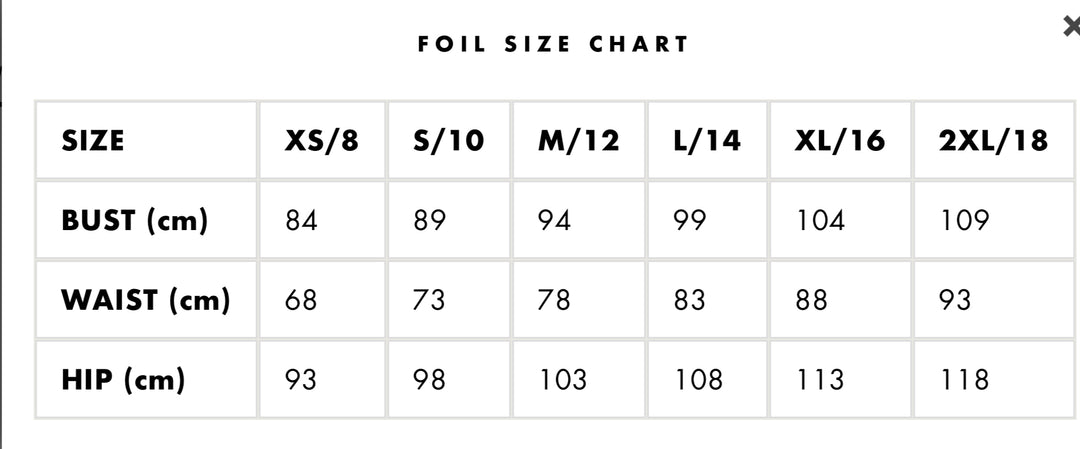Click the BUST (cm) row label

click(x=134, y=220)
